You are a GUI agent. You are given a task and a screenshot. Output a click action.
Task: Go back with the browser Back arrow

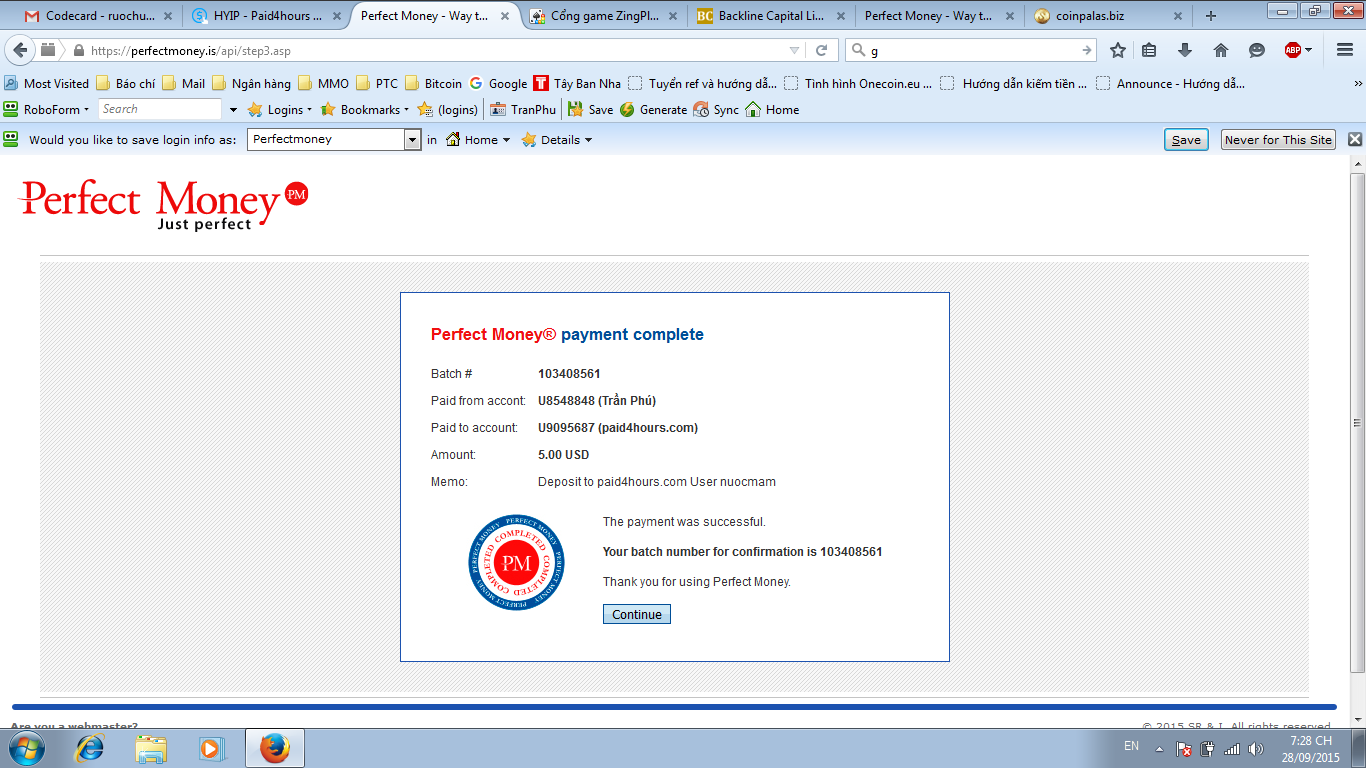click(20, 50)
